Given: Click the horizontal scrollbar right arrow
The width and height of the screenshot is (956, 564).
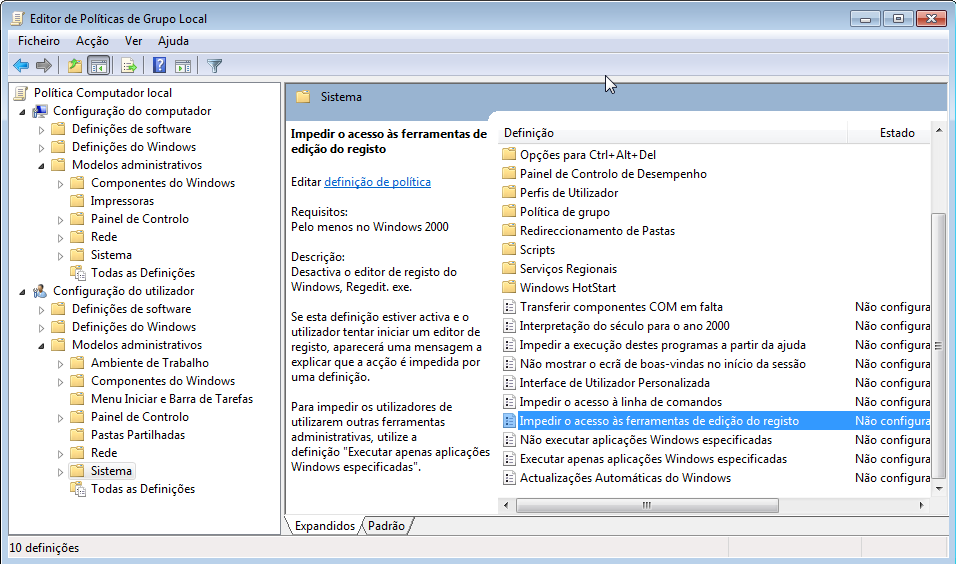Looking at the screenshot, I should point(921,505).
